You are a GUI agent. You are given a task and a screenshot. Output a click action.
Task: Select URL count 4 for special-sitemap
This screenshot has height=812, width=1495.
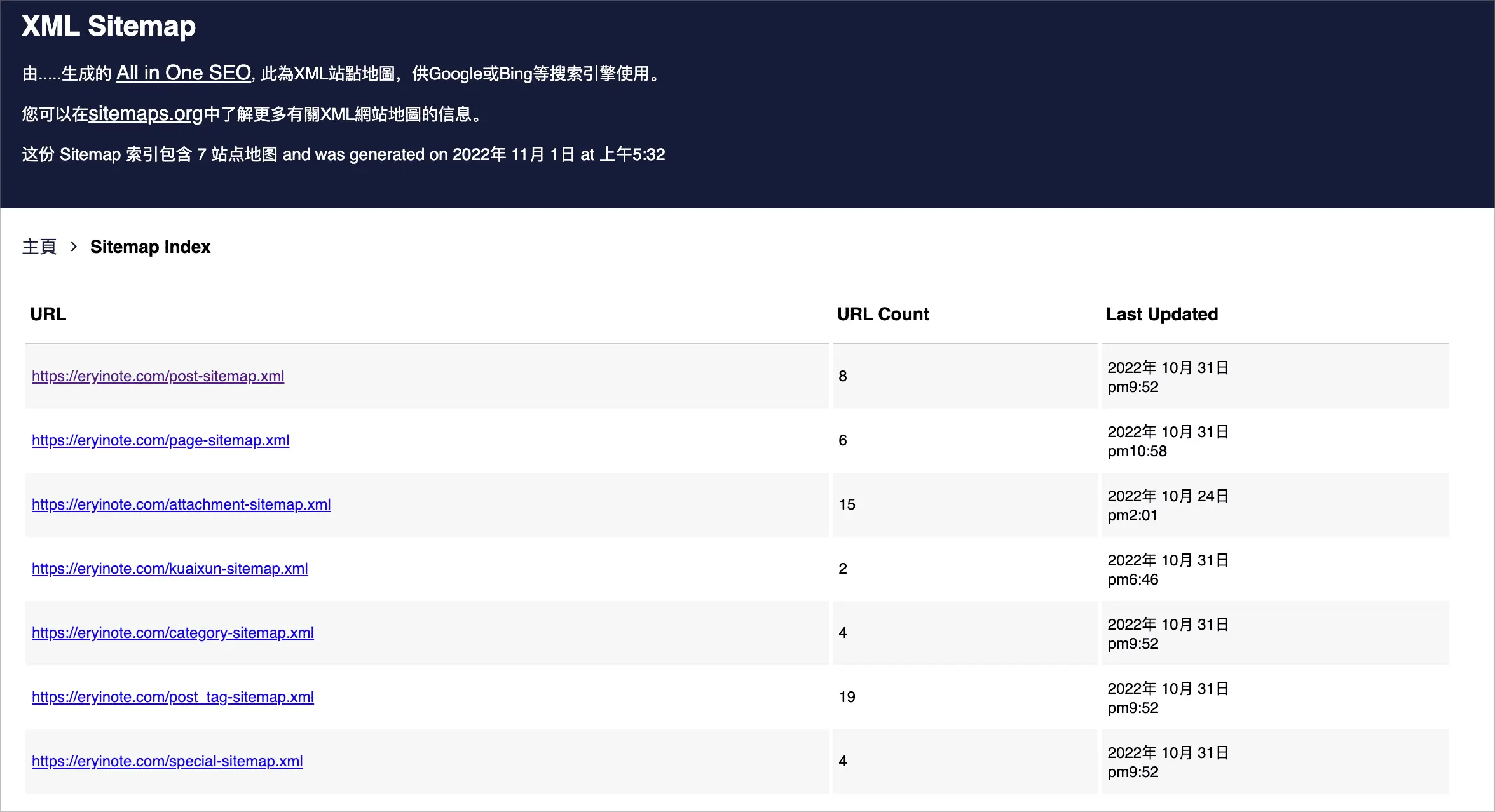tap(843, 761)
